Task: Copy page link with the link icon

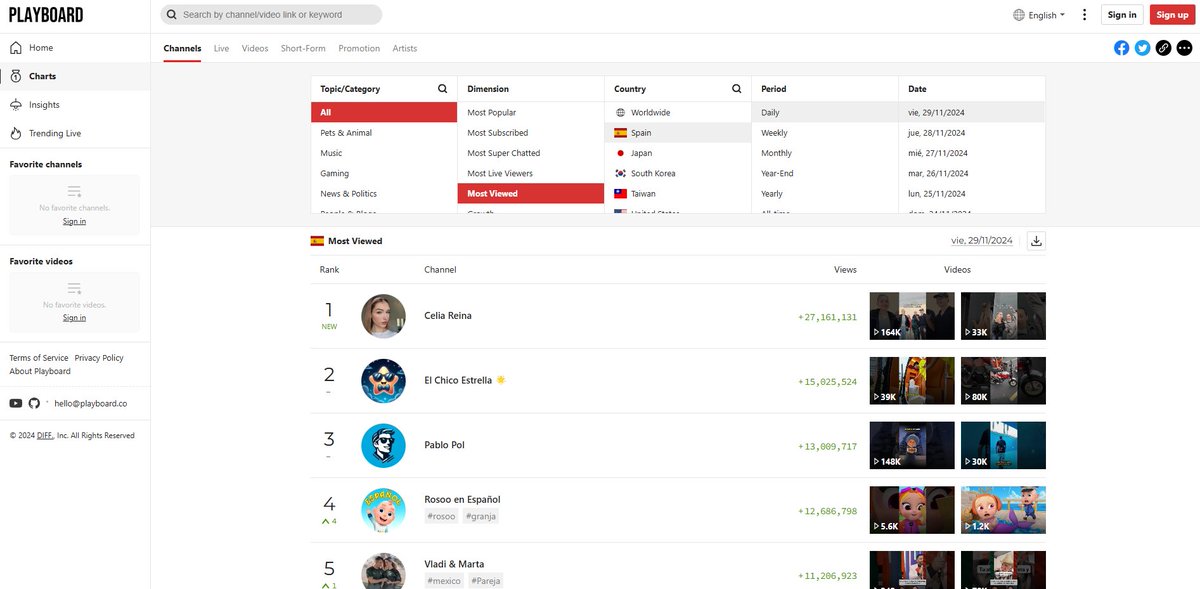Action: (x=1163, y=48)
